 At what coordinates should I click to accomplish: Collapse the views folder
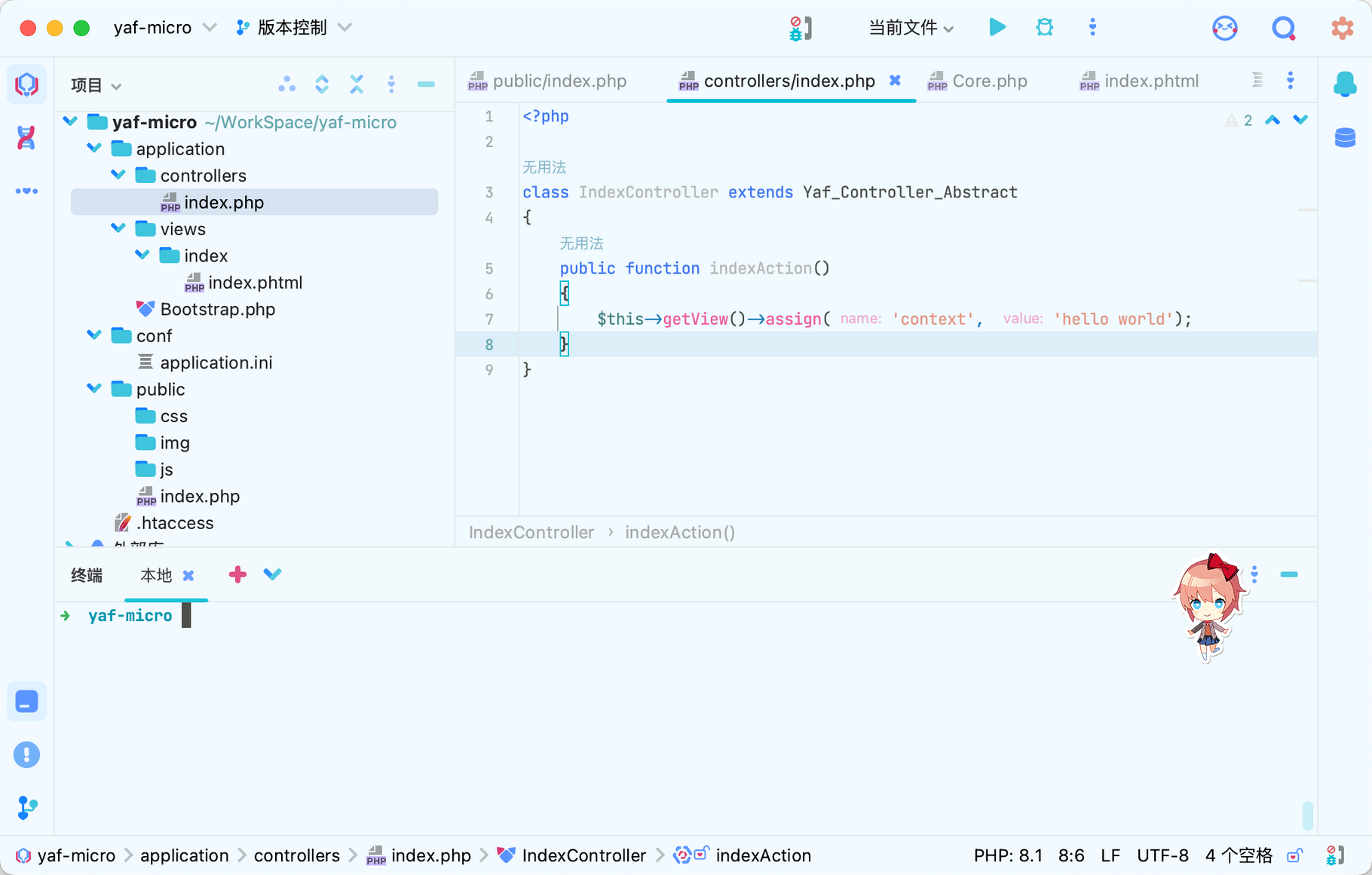(x=118, y=228)
